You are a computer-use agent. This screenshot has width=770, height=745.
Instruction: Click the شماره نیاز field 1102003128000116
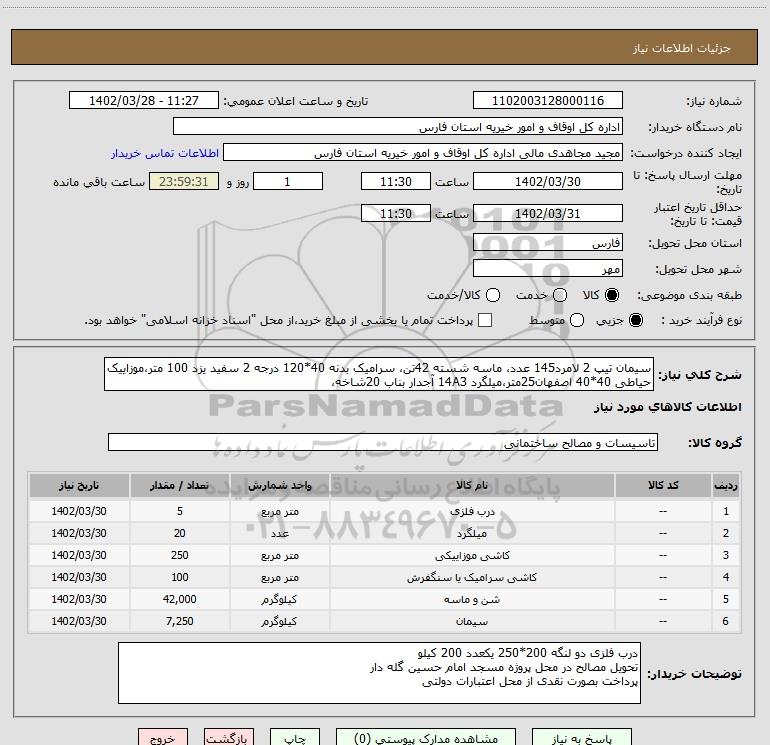click(x=548, y=101)
